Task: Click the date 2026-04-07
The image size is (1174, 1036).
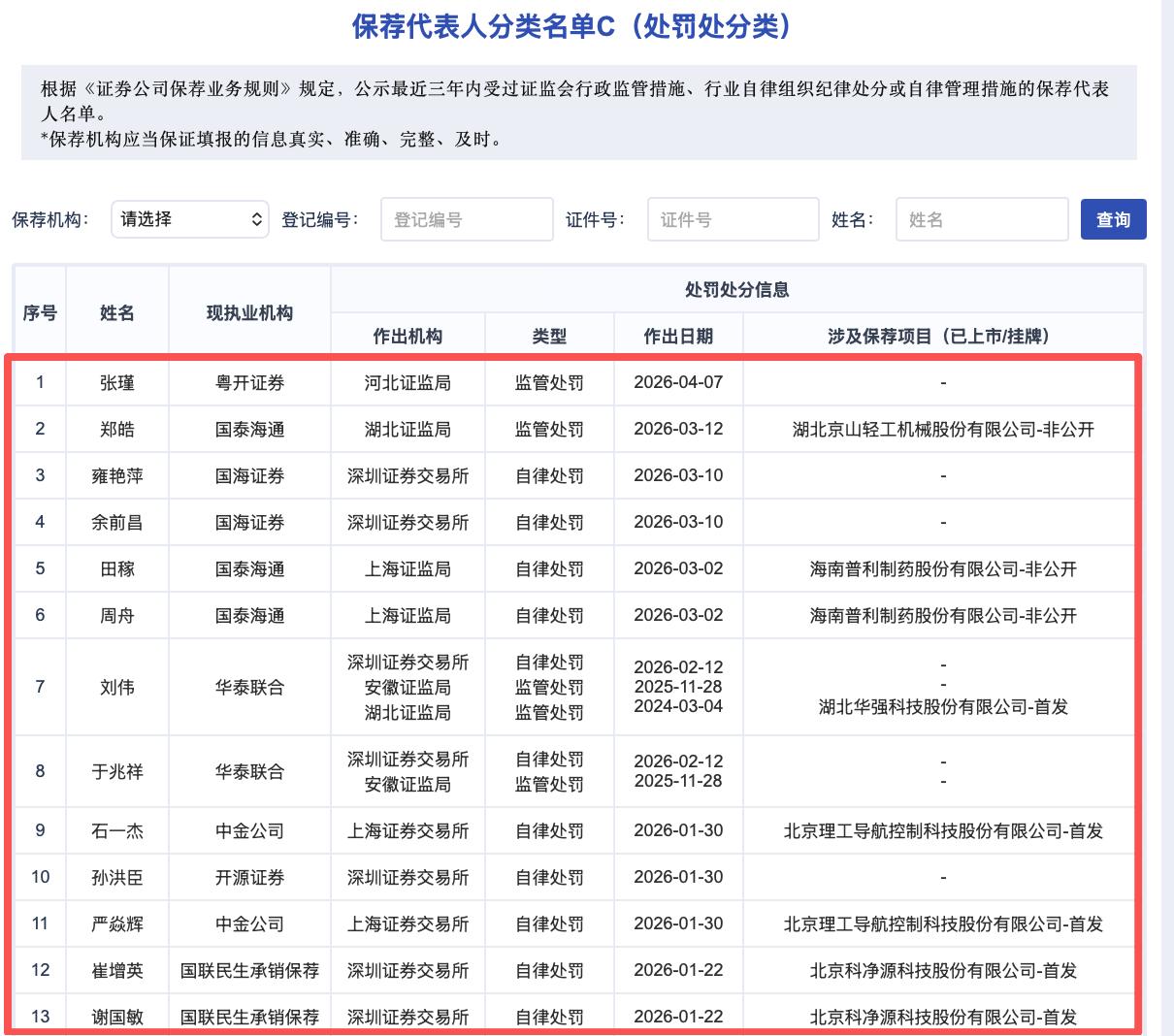Action: pyautogui.click(x=678, y=382)
